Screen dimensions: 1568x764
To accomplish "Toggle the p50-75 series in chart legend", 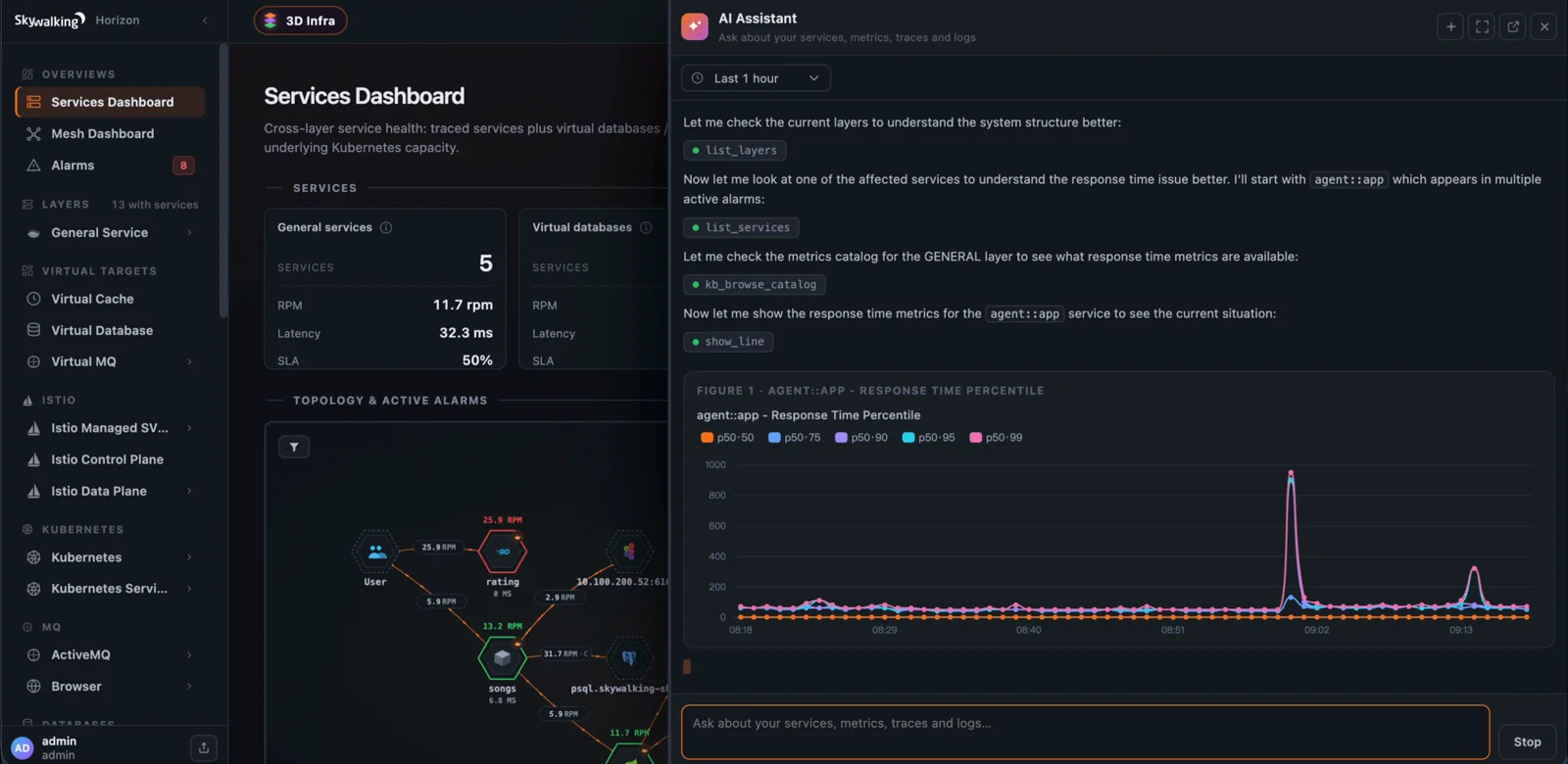I will click(x=795, y=438).
